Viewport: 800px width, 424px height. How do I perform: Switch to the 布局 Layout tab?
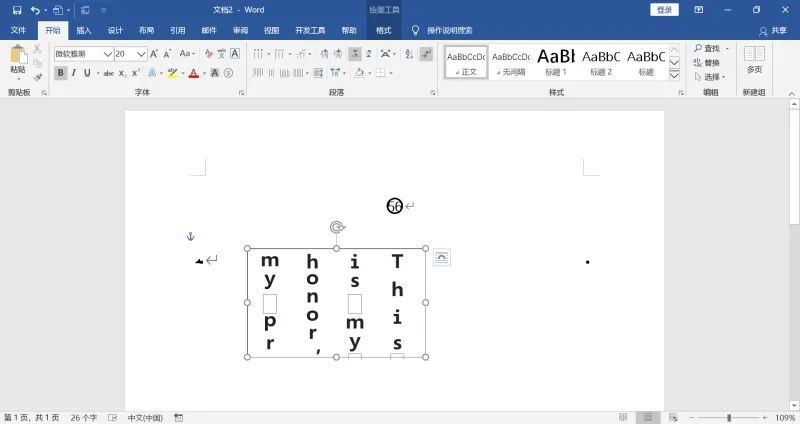click(x=146, y=30)
